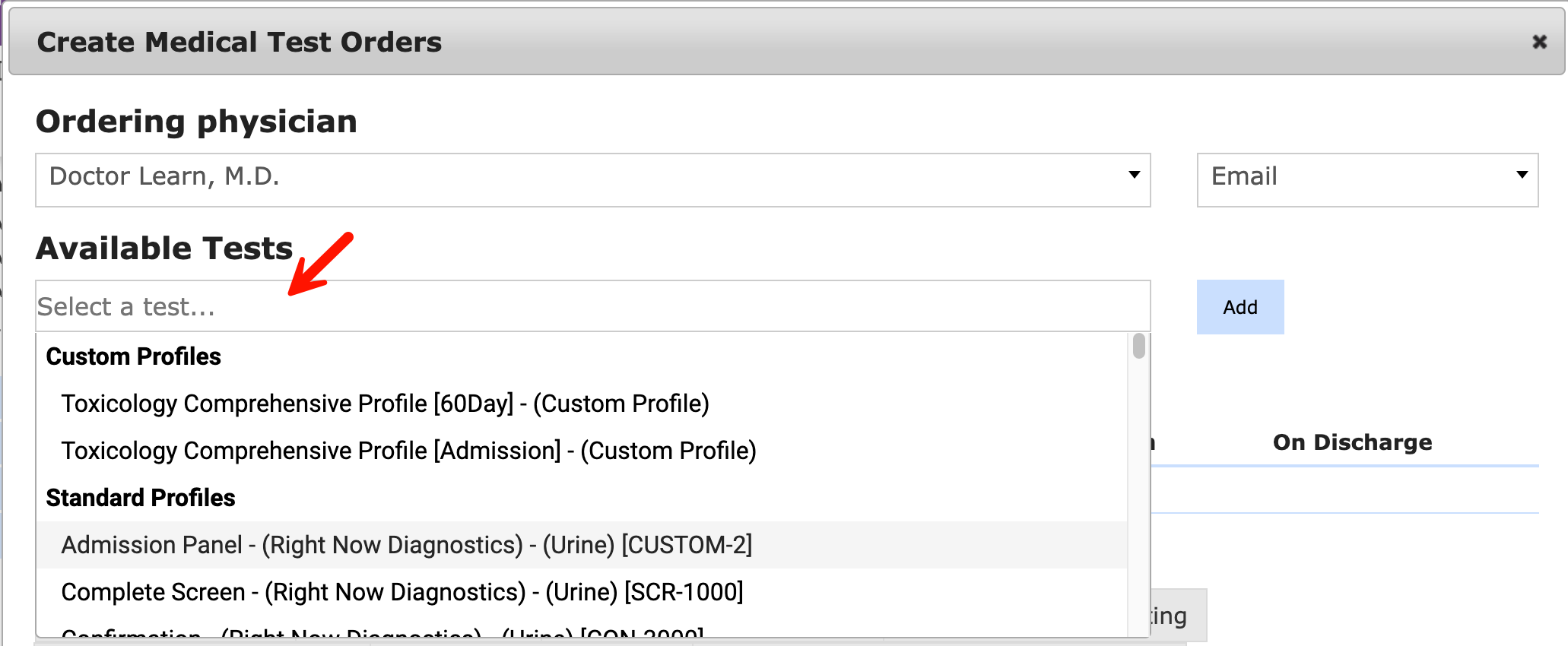Click the partially hidden button ending in 'ting'

coord(1177,616)
